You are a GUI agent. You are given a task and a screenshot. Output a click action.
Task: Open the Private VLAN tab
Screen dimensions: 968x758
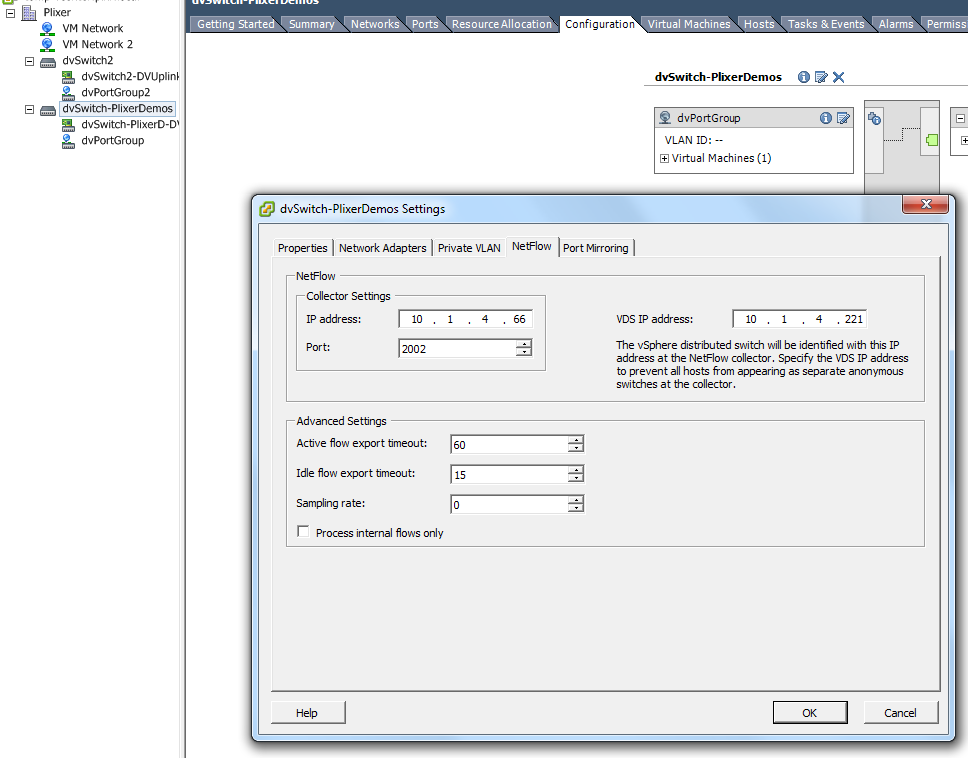pyautogui.click(x=469, y=248)
